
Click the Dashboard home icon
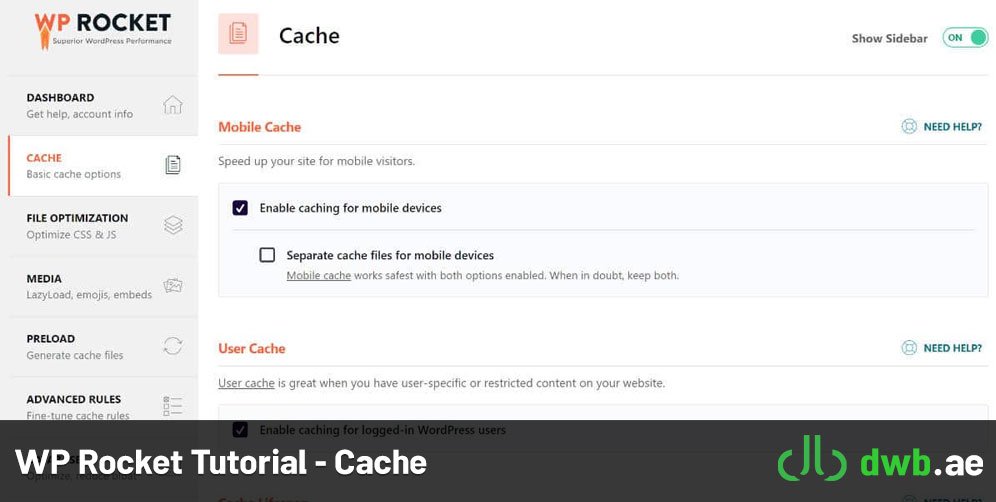(173, 105)
